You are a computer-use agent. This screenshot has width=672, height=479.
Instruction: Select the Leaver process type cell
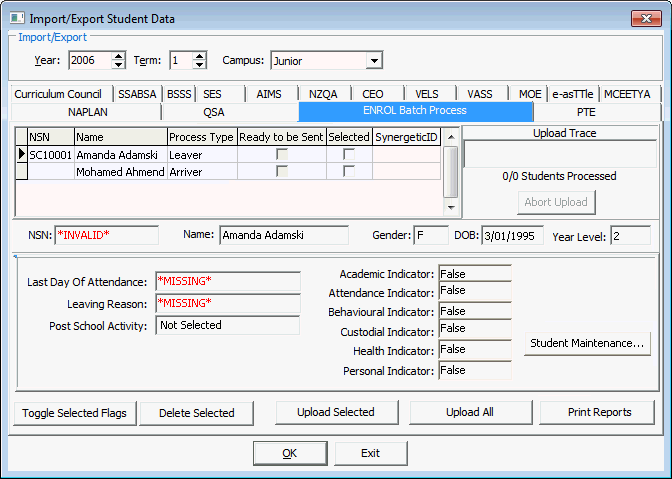(202, 155)
